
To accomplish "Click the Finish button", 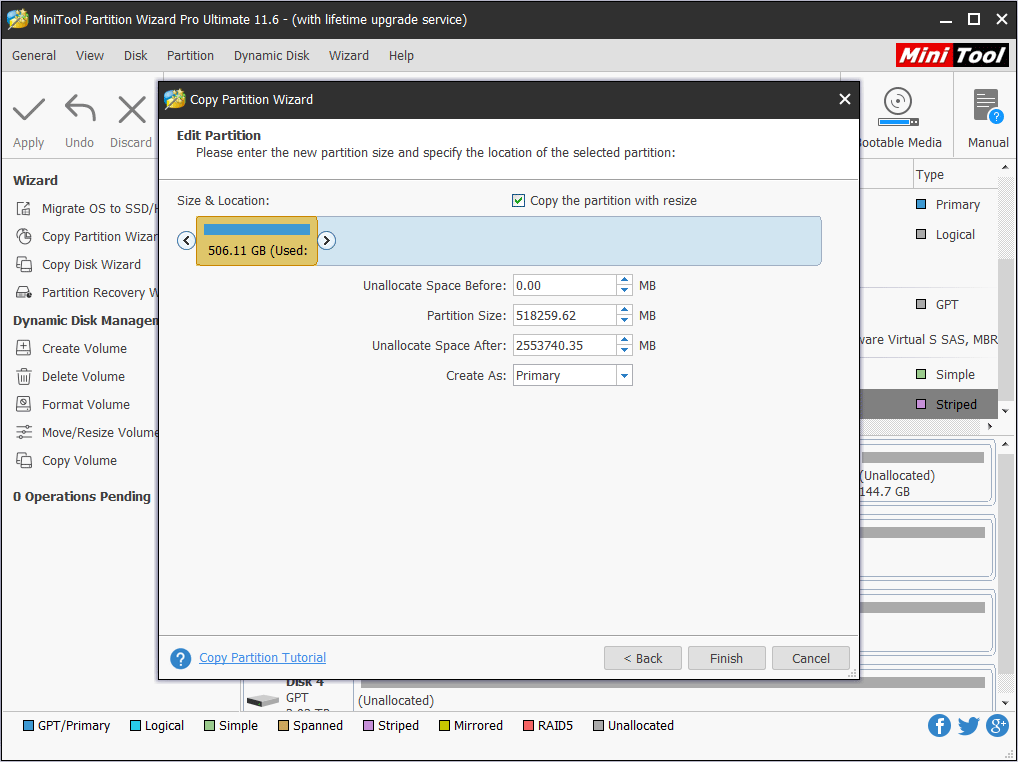I will tap(726, 658).
